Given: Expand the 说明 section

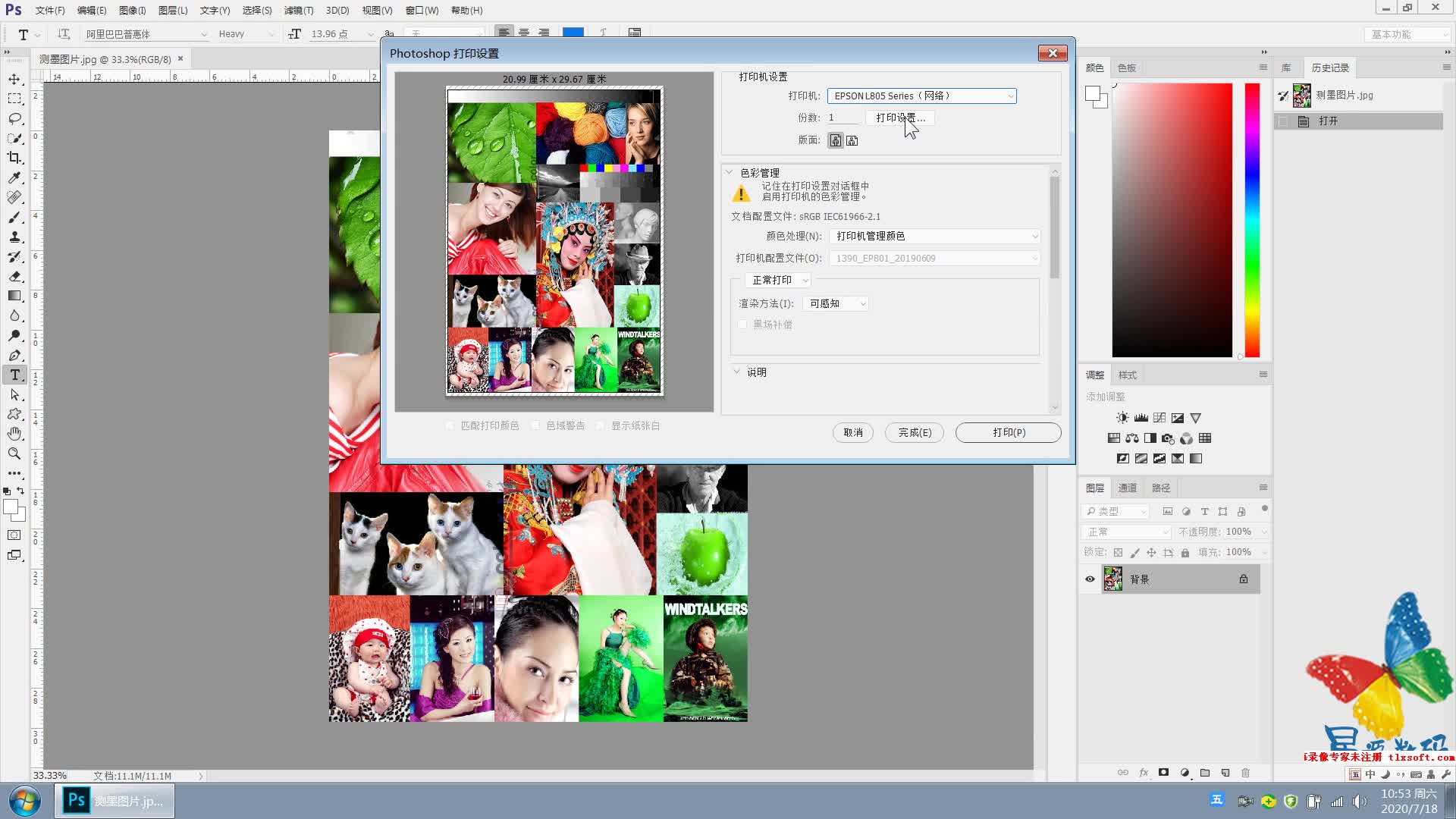Looking at the screenshot, I should point(736,372).
